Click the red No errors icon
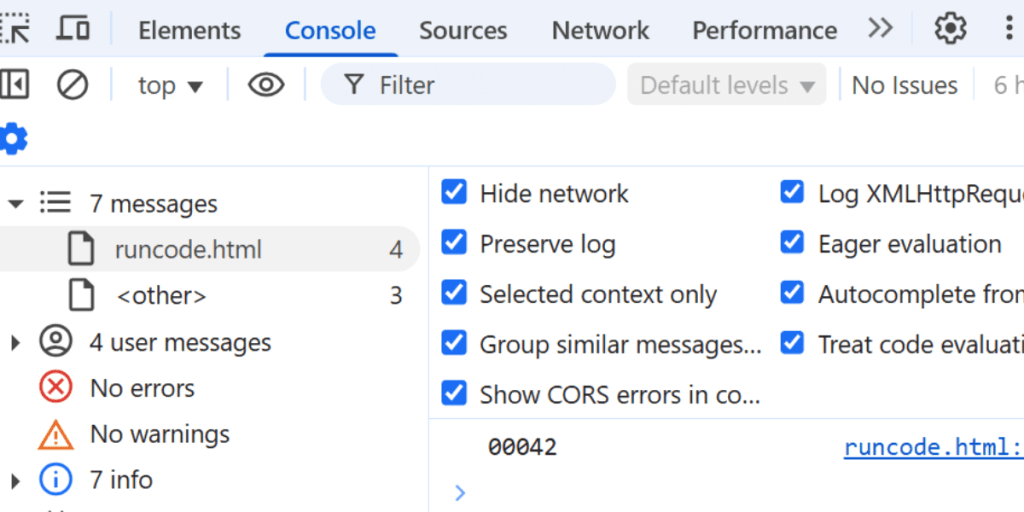Viewport: 1024px width, 512px height. (x=56, y=389)
